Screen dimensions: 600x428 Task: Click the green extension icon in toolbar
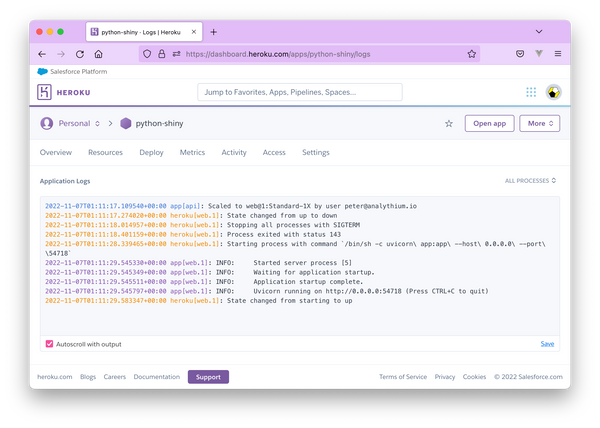pyautogui.click(x=539, y=54)
